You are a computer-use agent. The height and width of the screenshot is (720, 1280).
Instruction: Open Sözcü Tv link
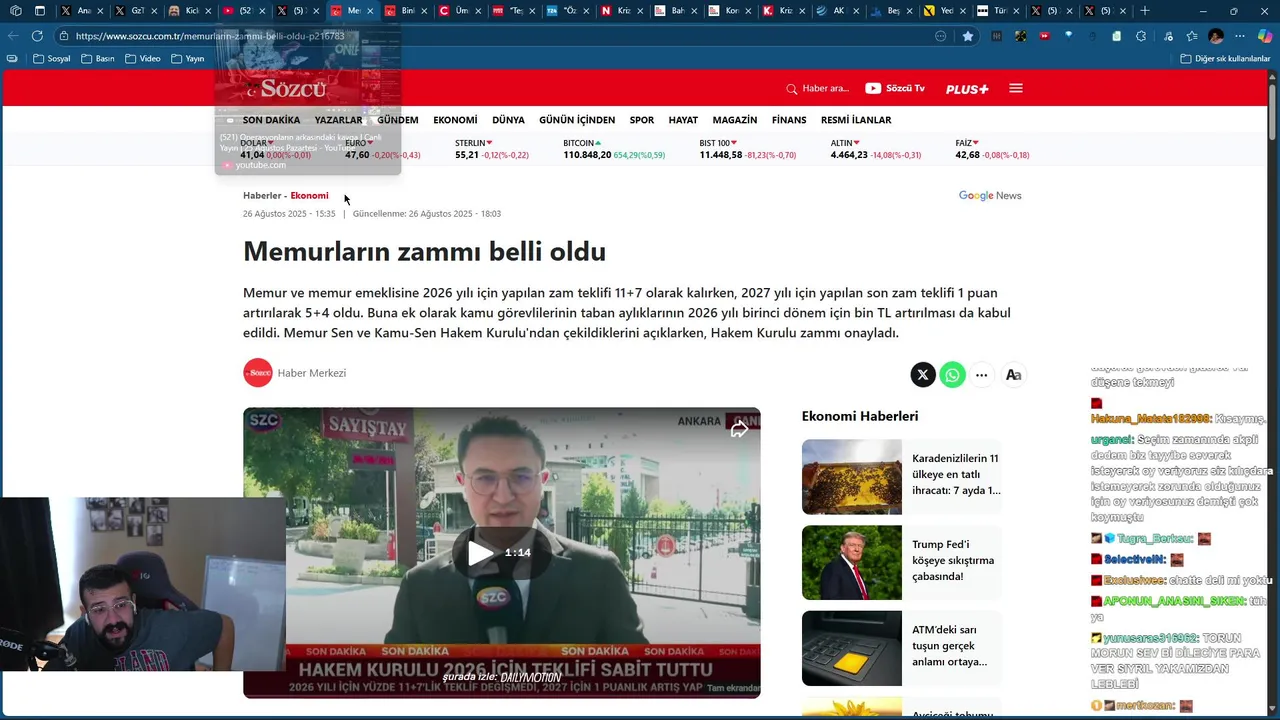pyautogui.click(x=895, y=88)
